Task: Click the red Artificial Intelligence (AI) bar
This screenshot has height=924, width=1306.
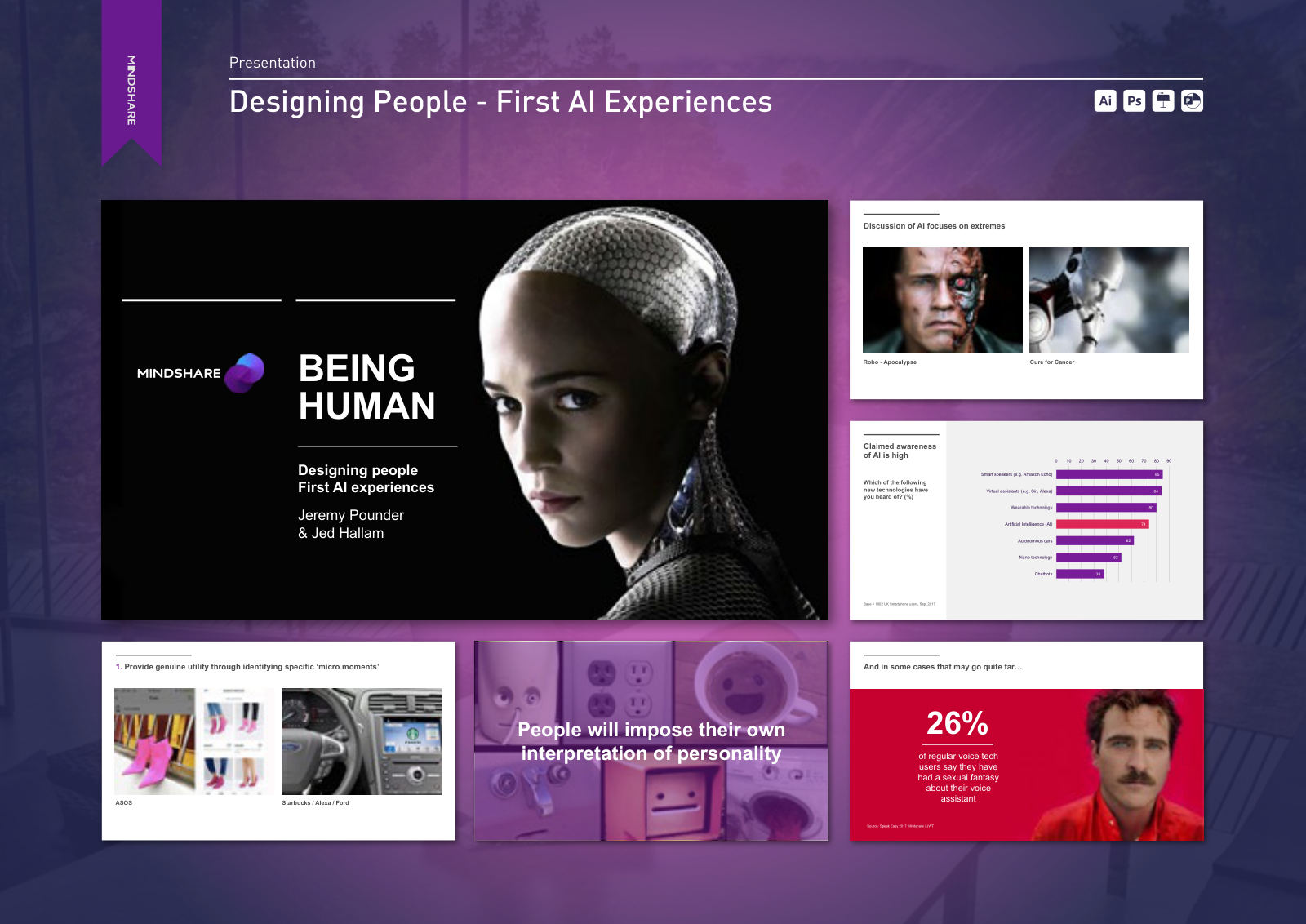Action: (x=1103, y=524)
